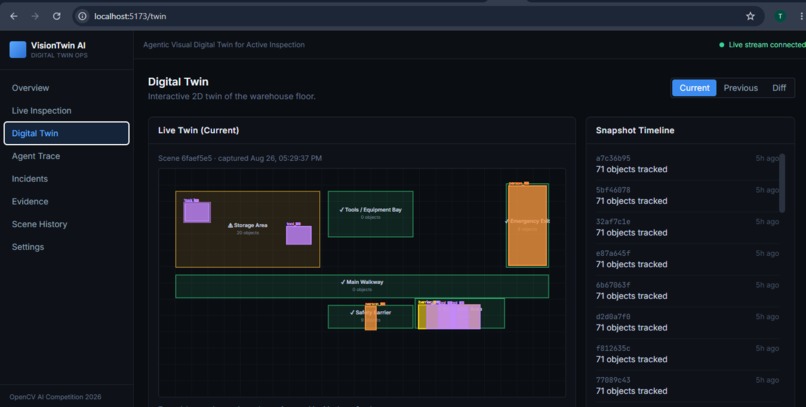Image resolution: width=806 pixels, height=407 pixels.
Task: Open Evidence in the sidebar
Action: pyautogui.click(x=67, y=201)
